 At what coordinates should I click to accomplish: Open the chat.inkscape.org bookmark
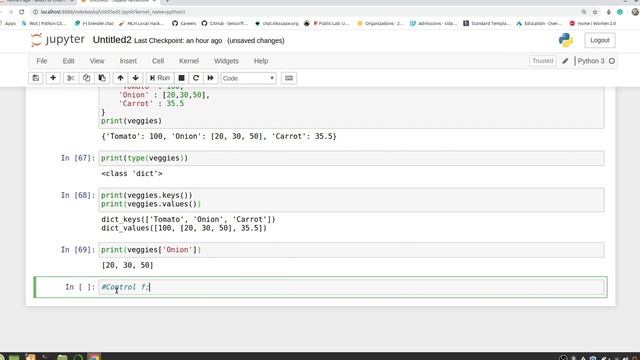coord(276,23)
